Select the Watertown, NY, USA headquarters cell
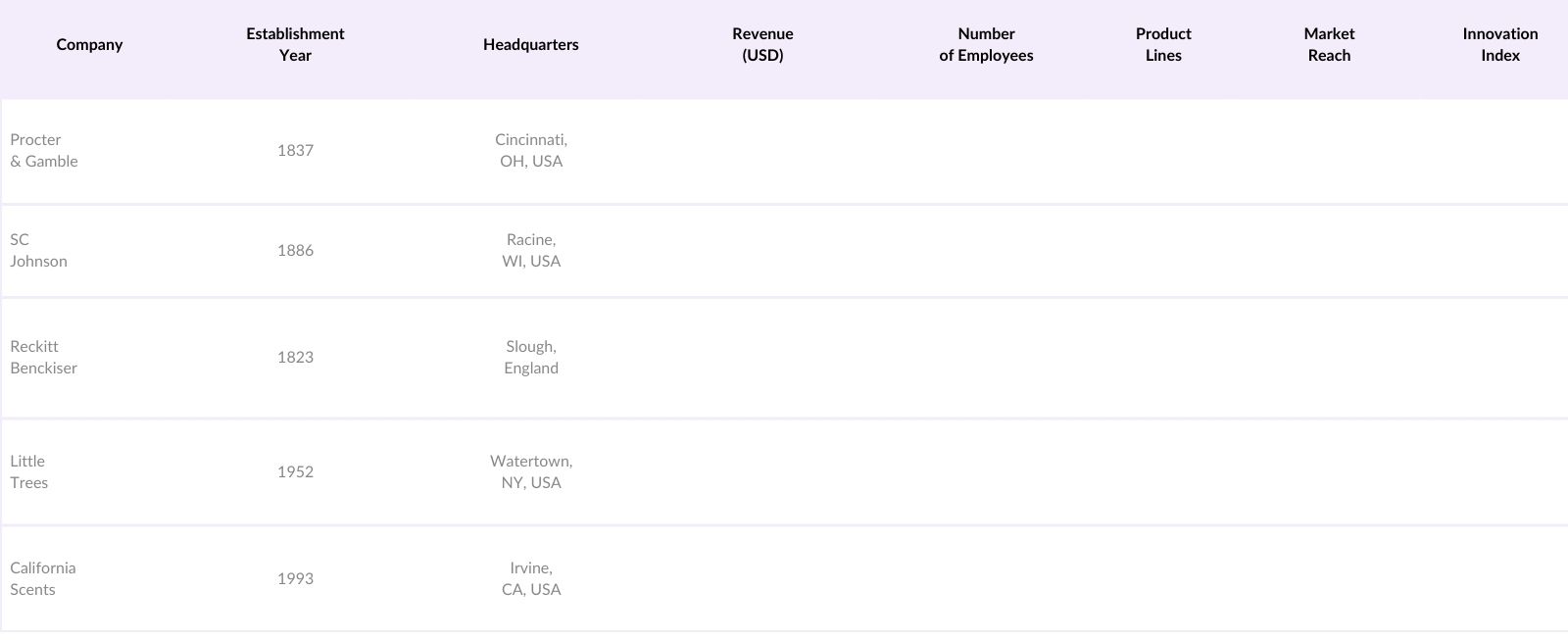This screenshot has height=640, width=1568. (x=531, y=472)
